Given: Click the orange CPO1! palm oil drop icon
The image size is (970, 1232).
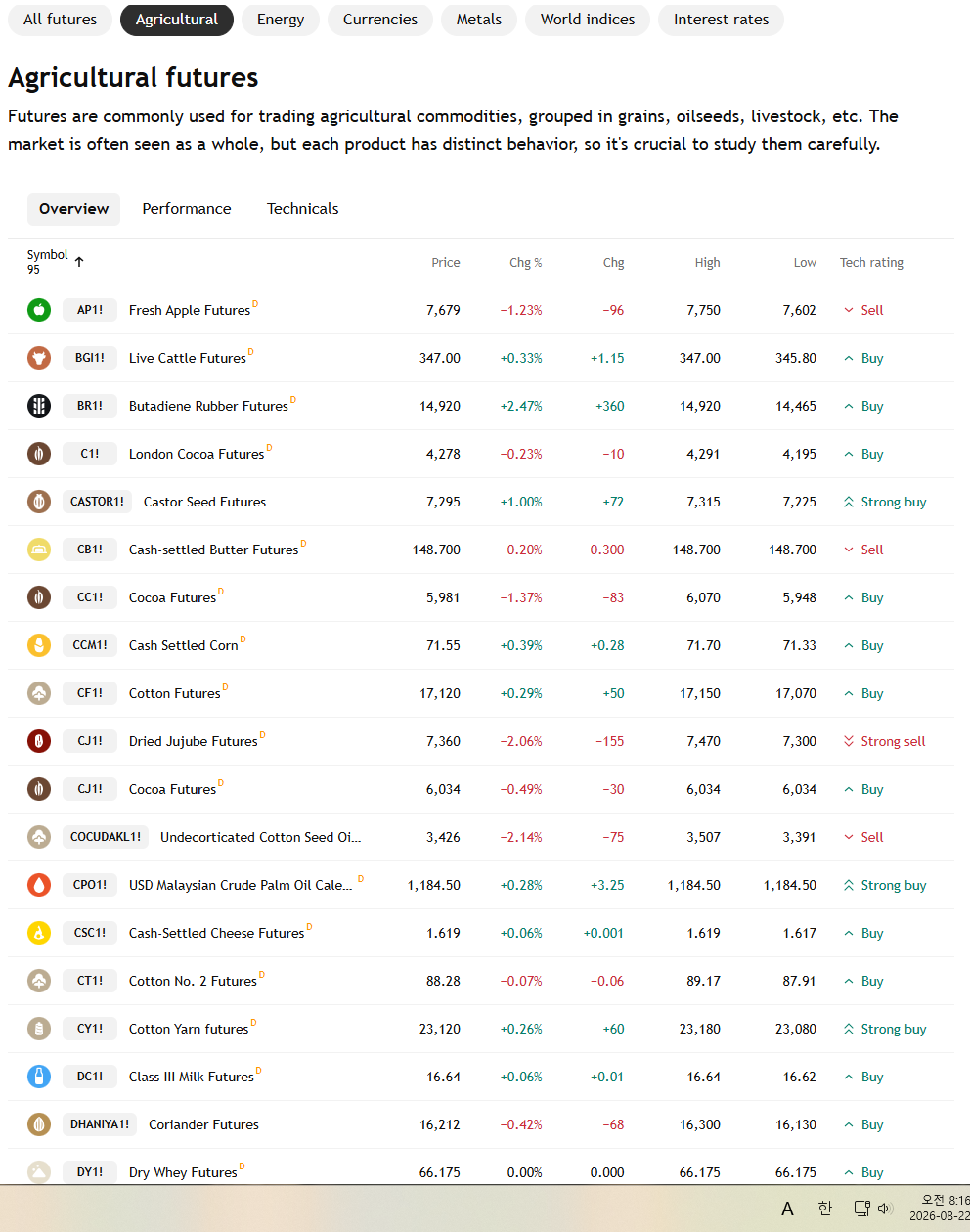Looking at the screenshot, I should click(39, 885).
